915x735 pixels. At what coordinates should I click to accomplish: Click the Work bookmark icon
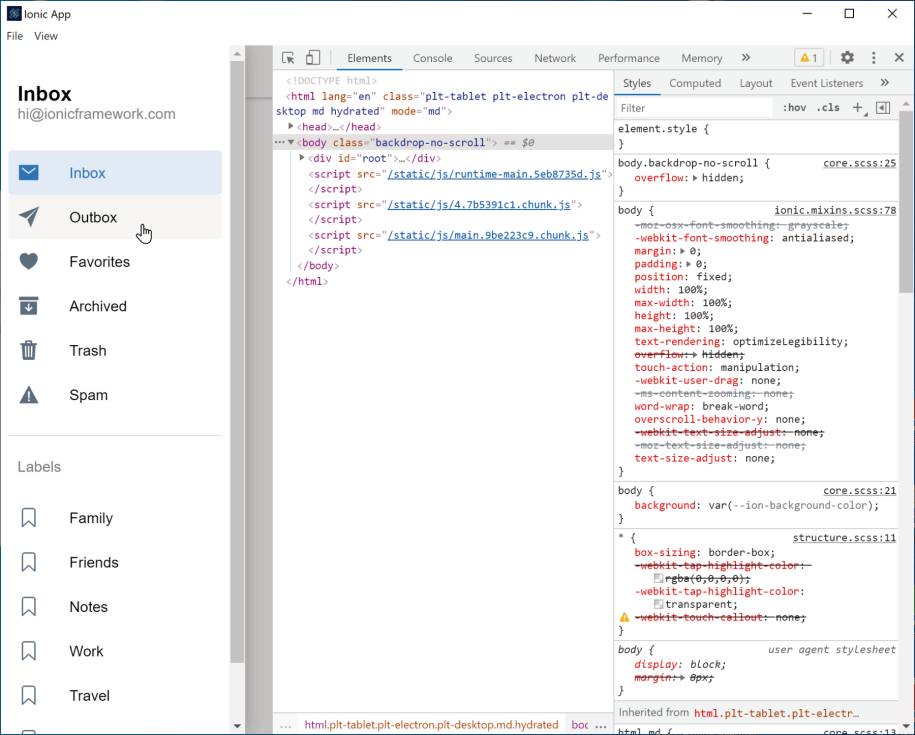(29, 651)
